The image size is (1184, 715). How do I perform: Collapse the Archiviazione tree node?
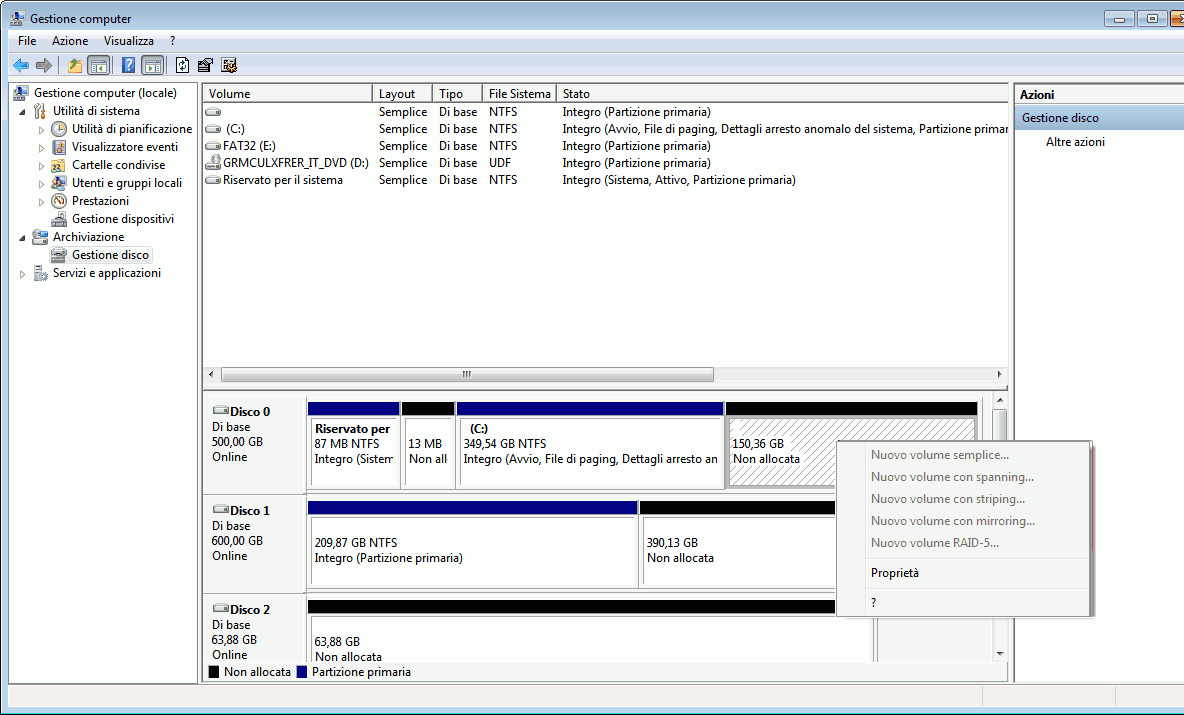coord(22,238)
